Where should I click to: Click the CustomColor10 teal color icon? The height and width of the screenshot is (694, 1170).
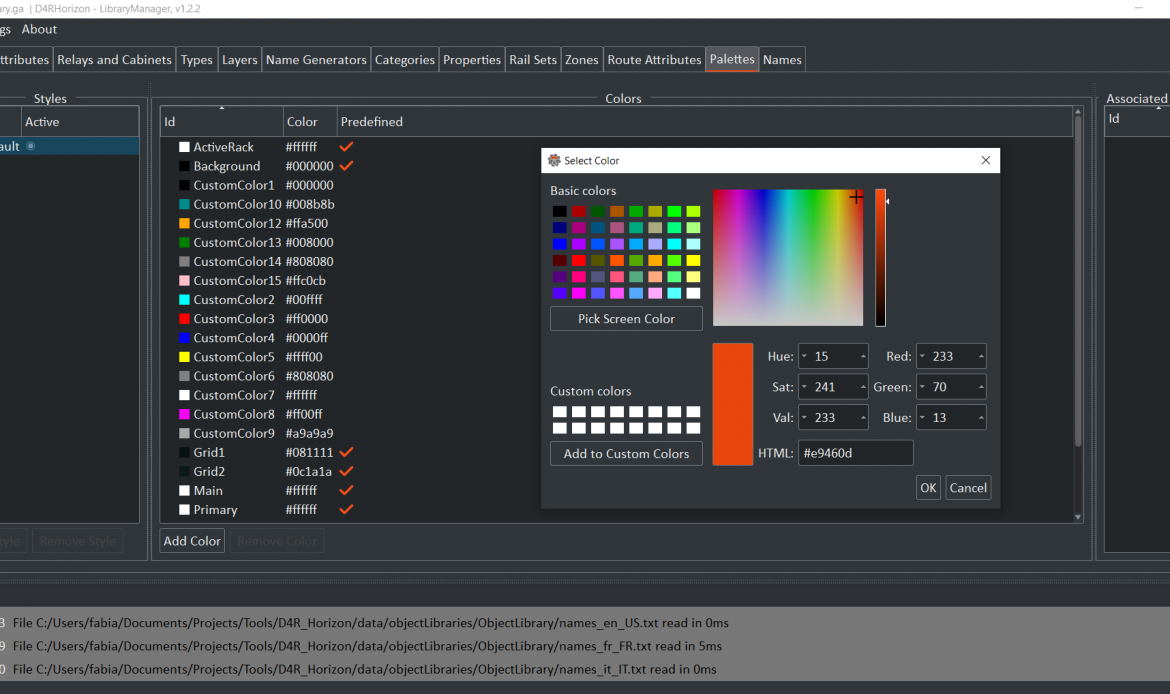184,205
